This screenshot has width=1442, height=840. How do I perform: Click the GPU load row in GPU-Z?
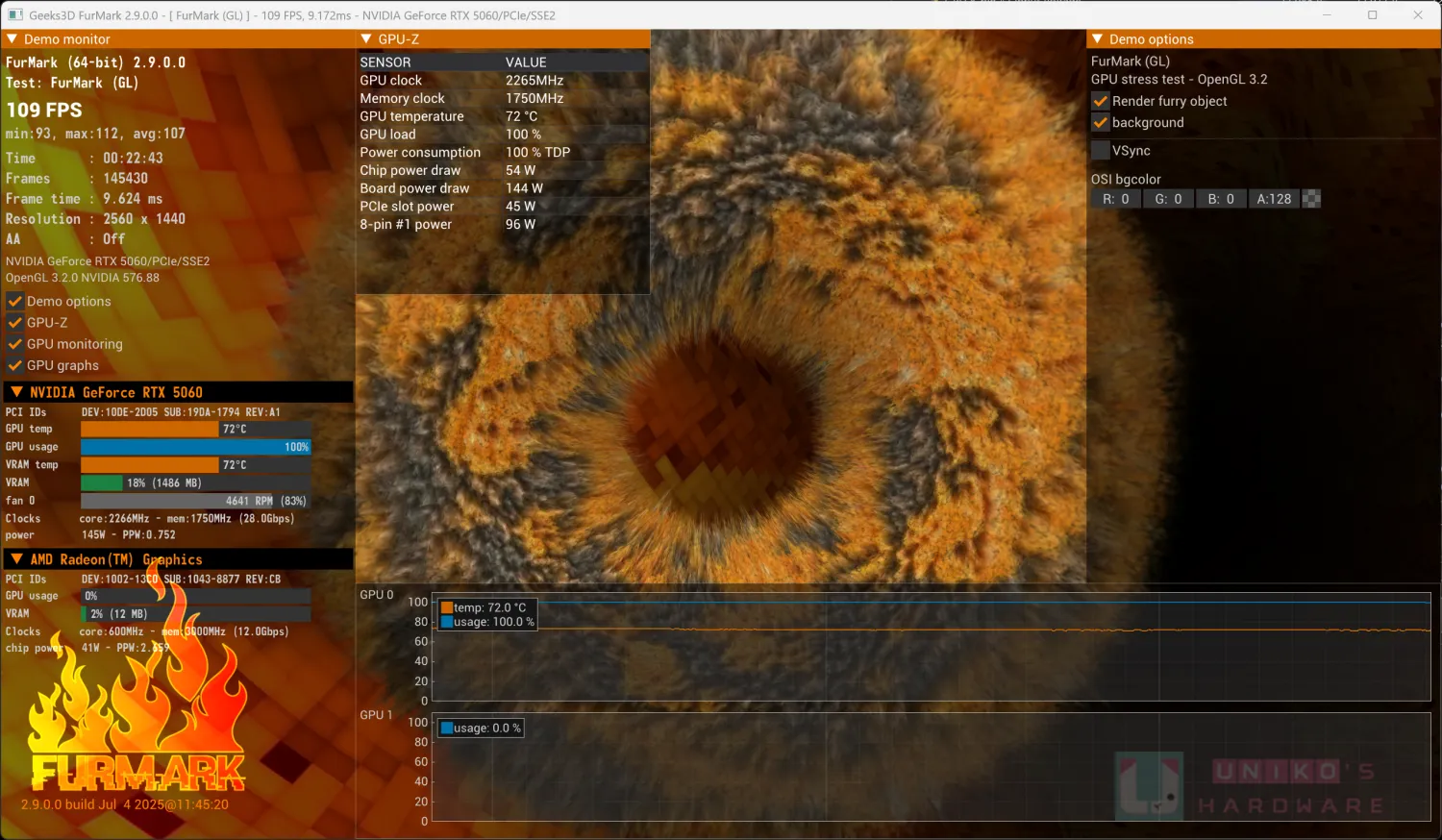[503, 135]
